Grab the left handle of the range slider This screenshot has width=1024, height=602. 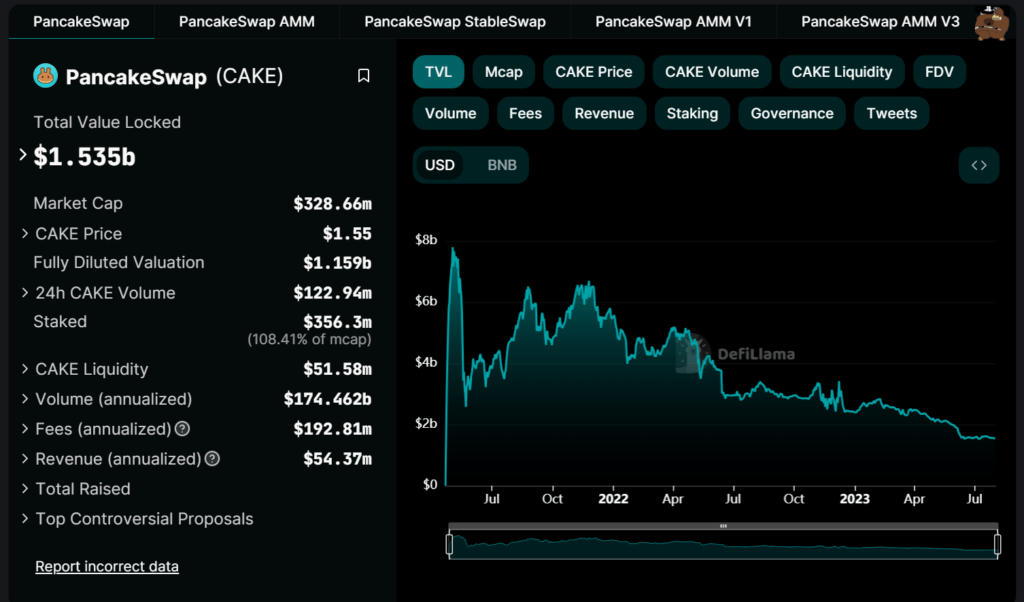tap(449, 545)
